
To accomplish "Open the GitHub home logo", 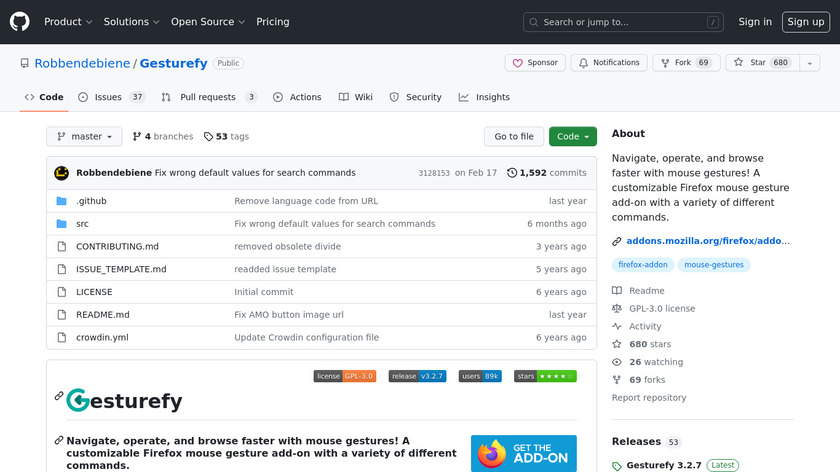I will click(x=20, y=22).
